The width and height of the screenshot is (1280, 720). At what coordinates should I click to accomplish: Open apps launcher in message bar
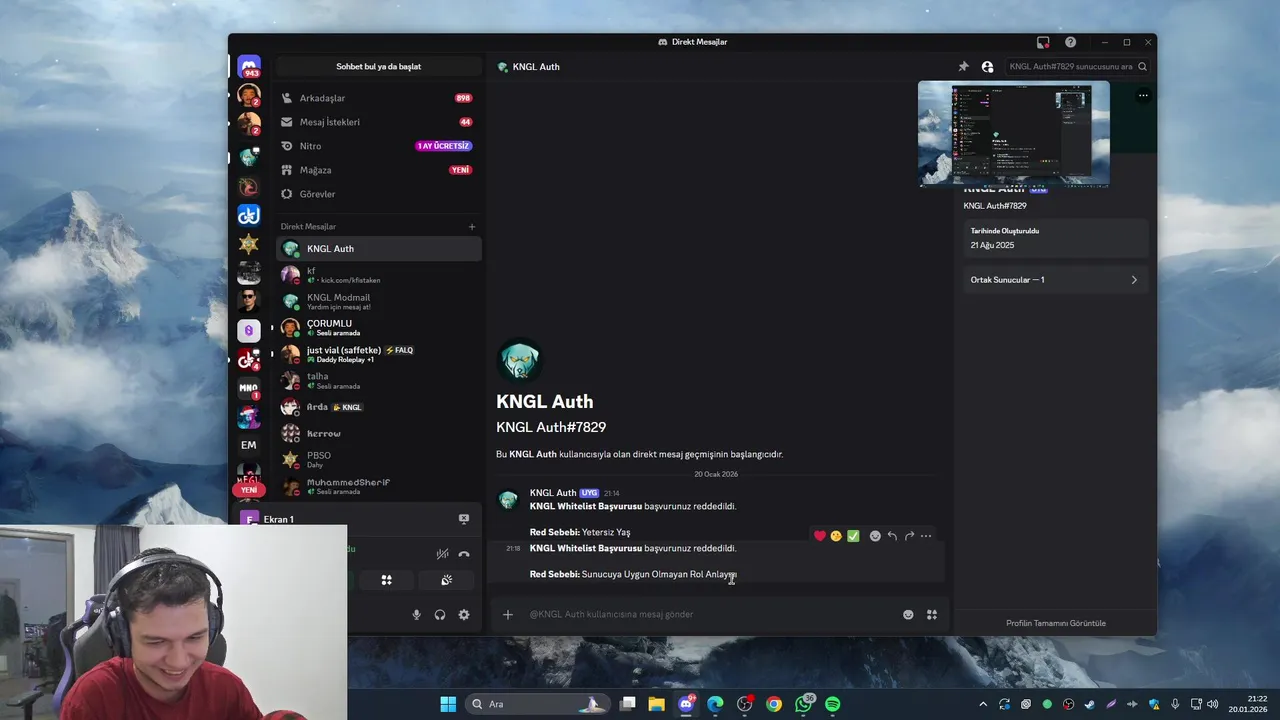pos(932,615)
